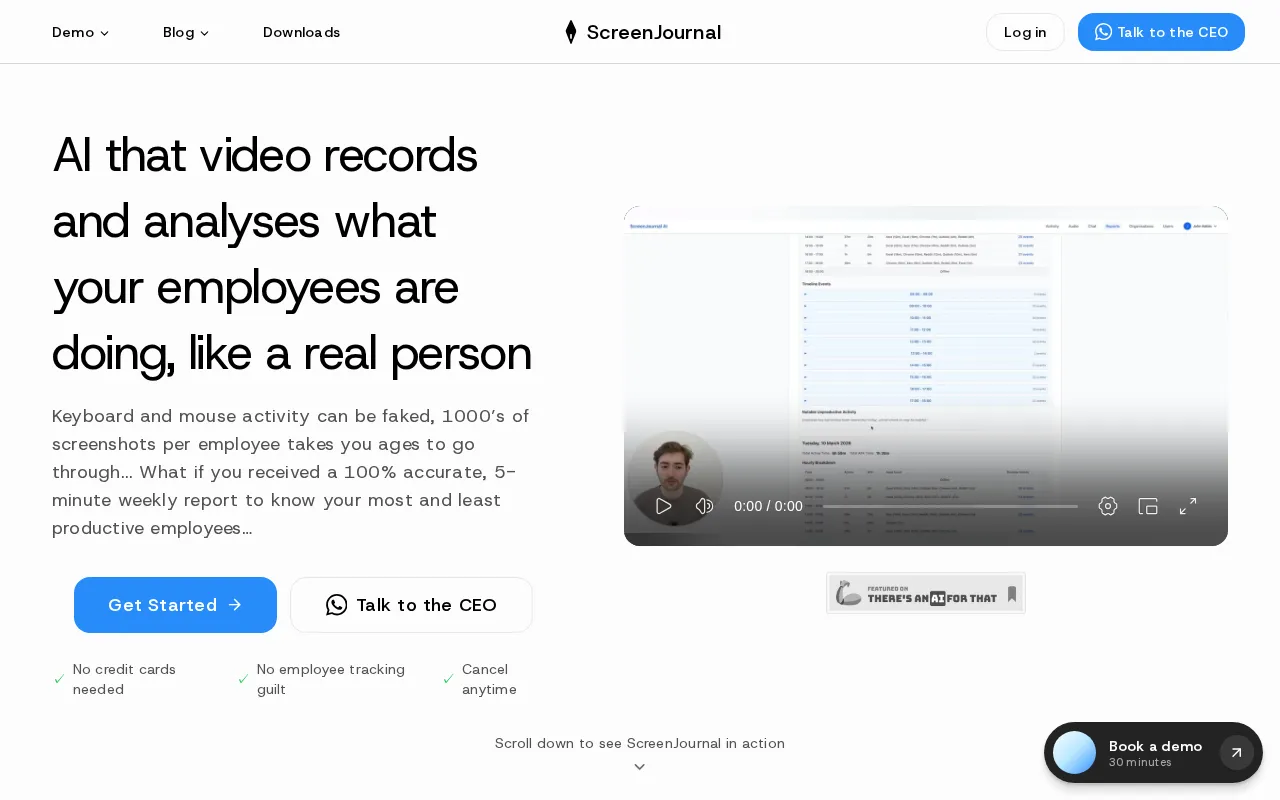Mute the video with speaker icon

(x=704, y=506)
